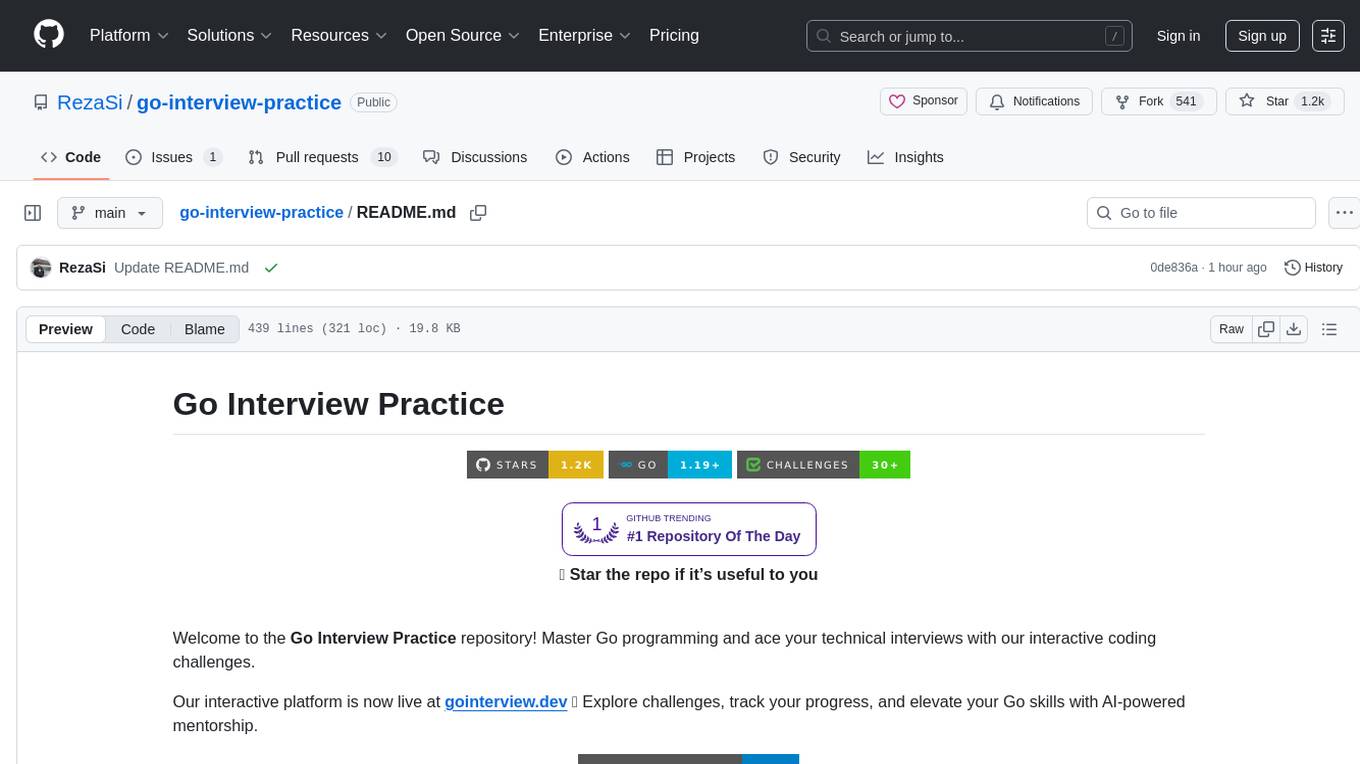Screen dimensions: 1360x764
Task: Download the raw file
Action: [x=1293, y=329]
